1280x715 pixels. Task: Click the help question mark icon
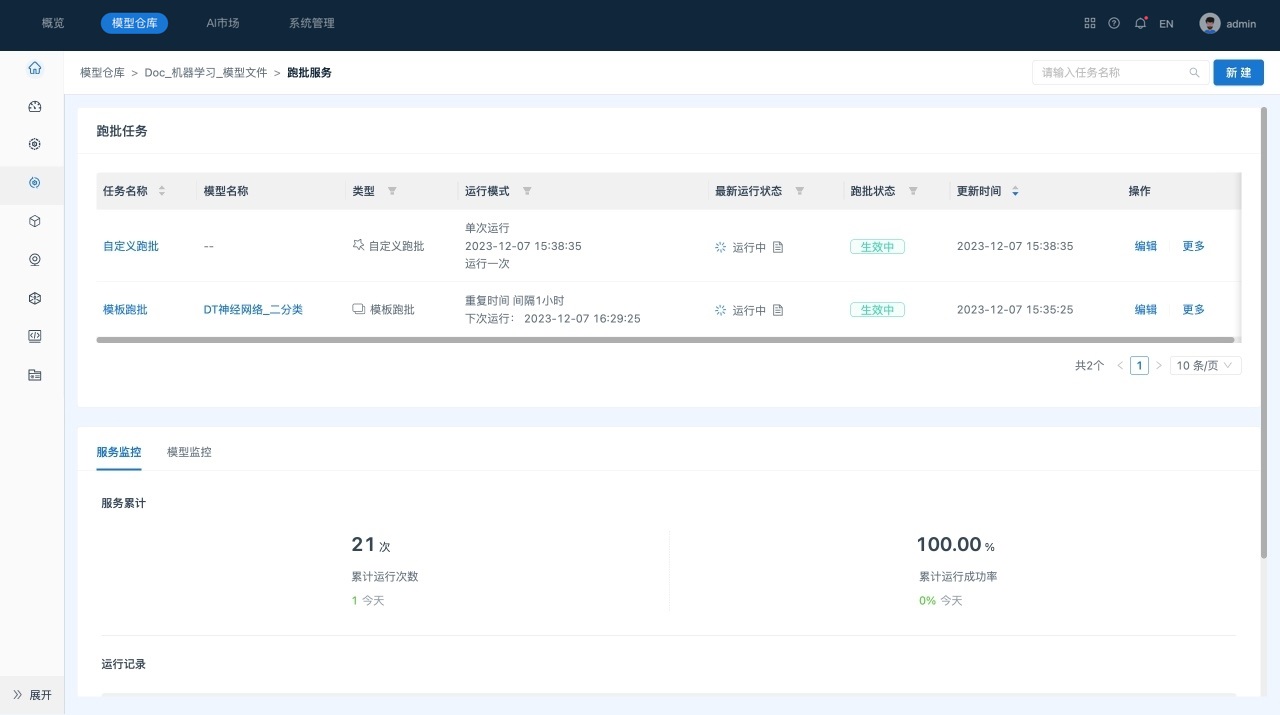pos(1114,23)
